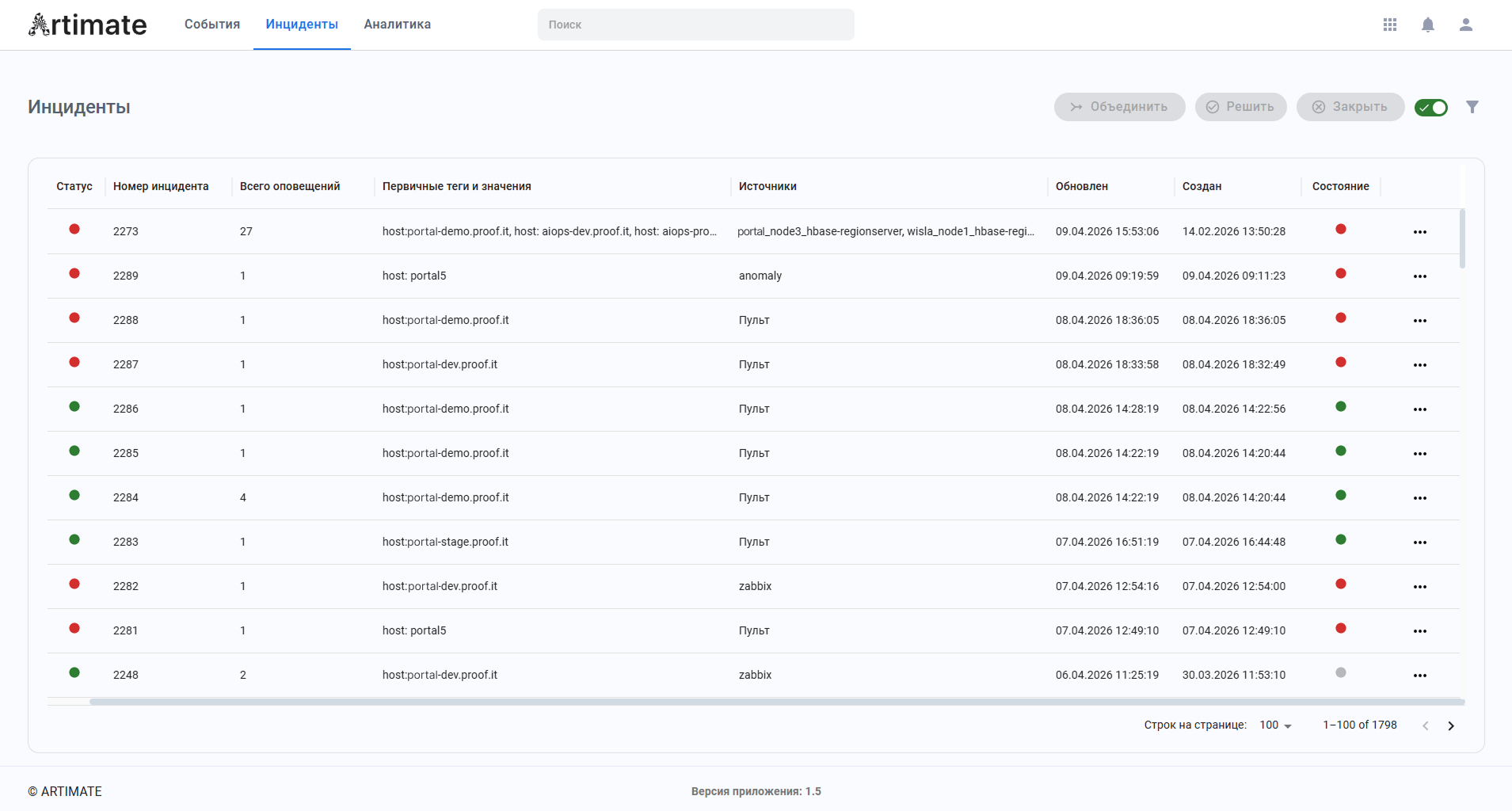Open three-dot menu for incident 2286

coord(1420,409)
